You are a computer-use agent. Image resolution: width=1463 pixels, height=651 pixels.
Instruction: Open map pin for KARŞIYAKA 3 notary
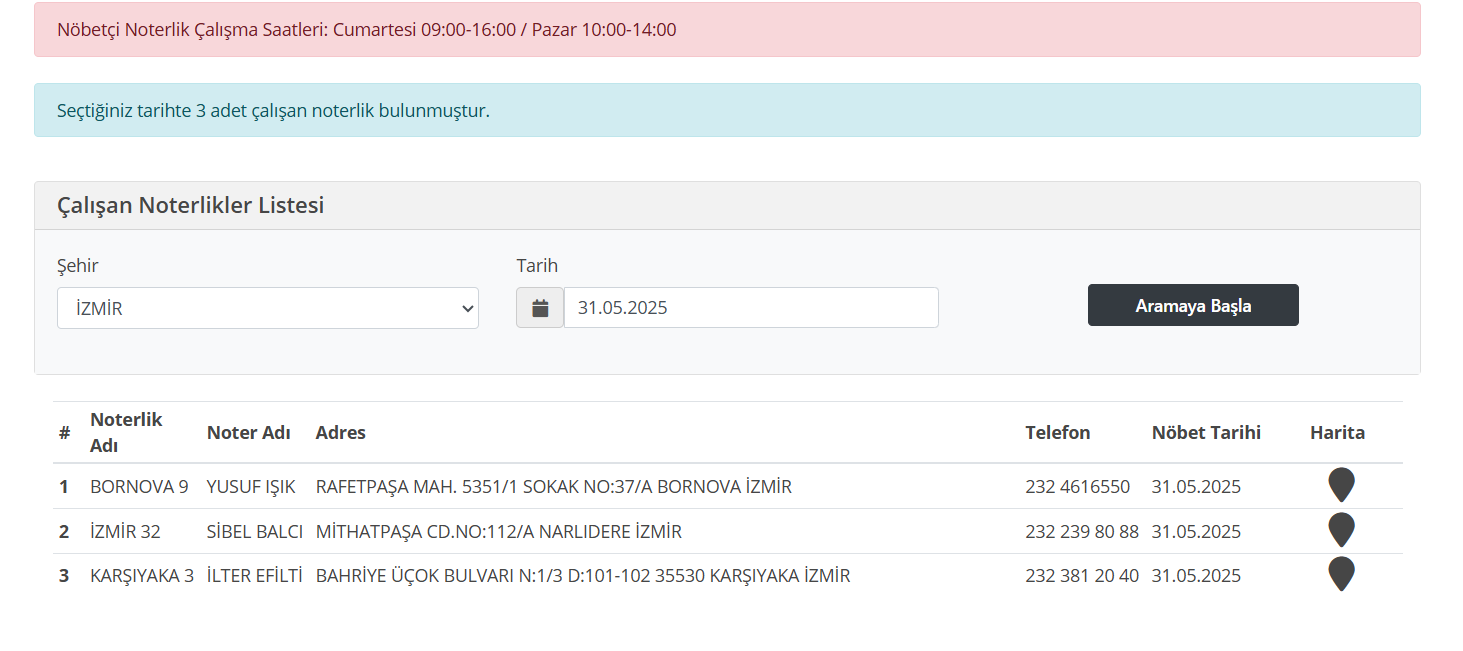[1341, 574]
